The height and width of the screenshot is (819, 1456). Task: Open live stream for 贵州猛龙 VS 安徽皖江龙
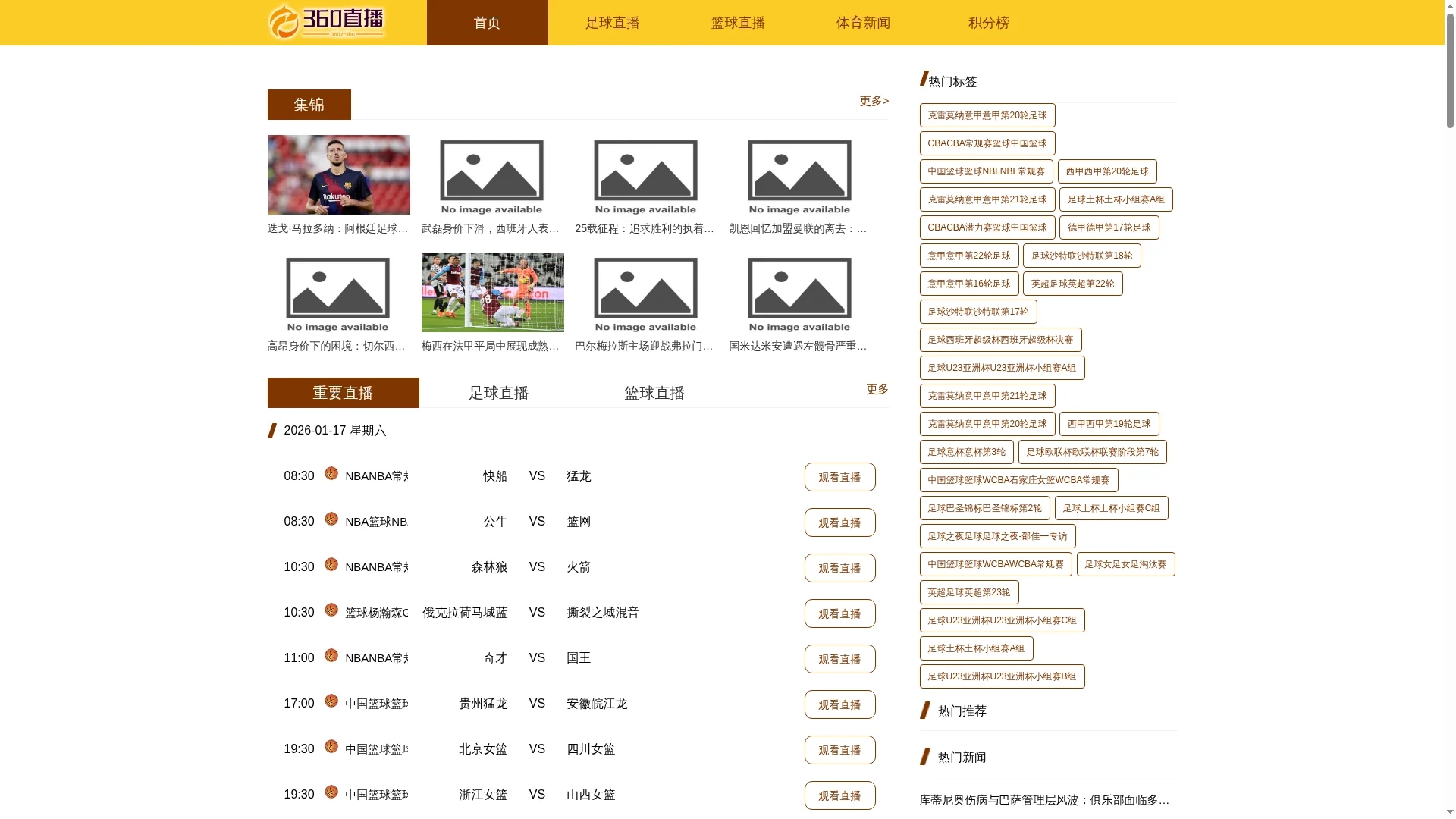(839, 704)
